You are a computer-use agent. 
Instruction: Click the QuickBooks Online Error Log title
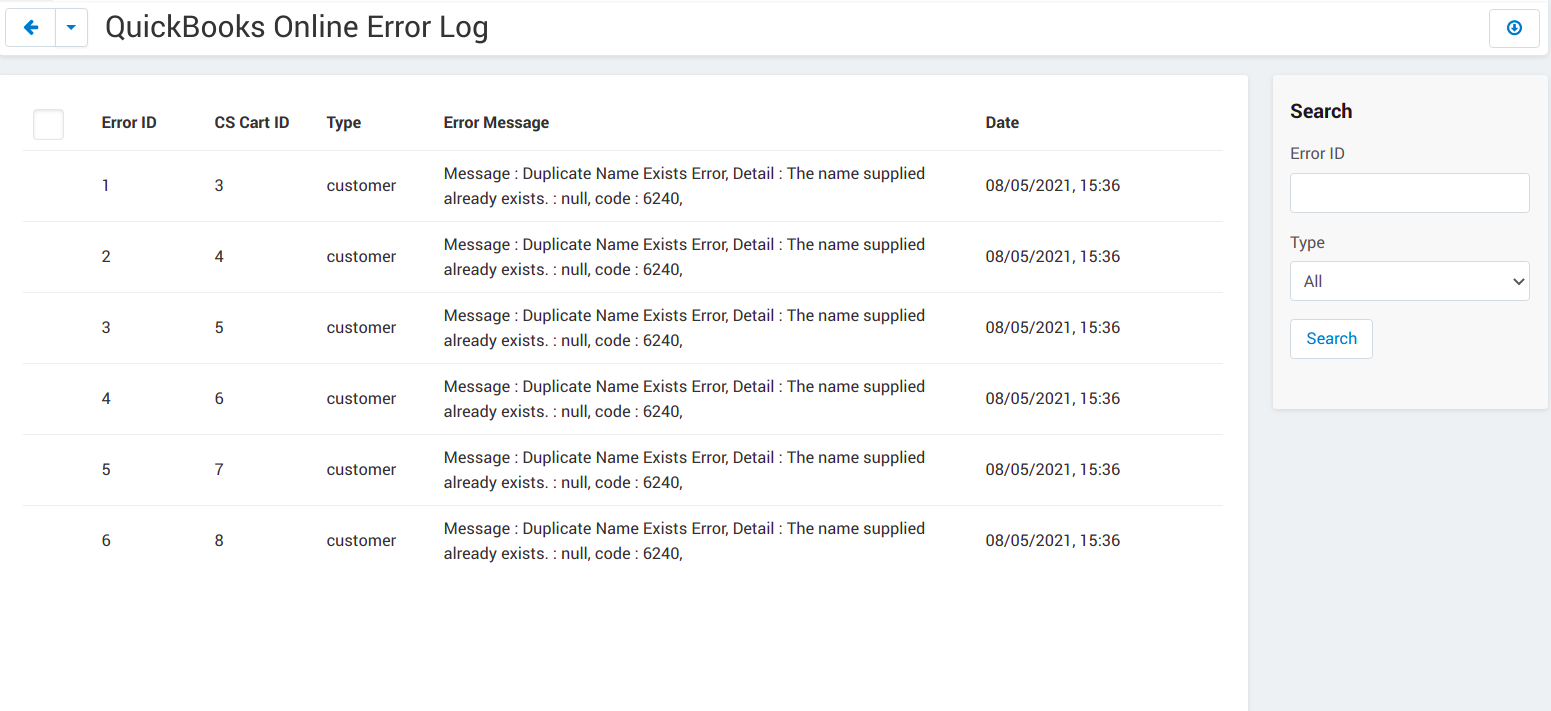tap(297, 28)
